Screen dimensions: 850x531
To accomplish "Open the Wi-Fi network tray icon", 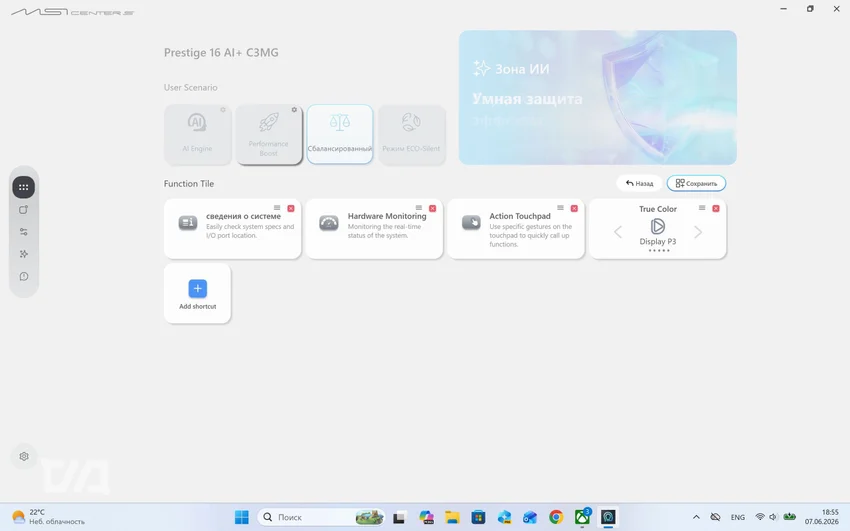I will point(760,517).
